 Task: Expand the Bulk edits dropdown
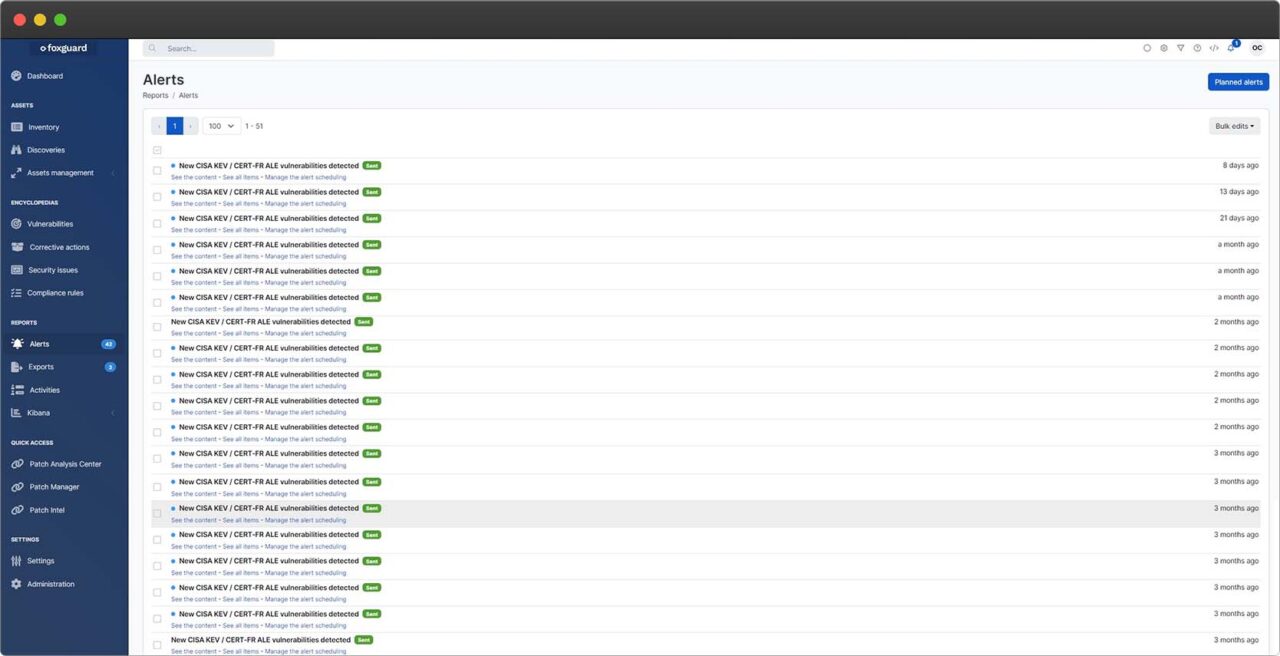(1234, 126)
